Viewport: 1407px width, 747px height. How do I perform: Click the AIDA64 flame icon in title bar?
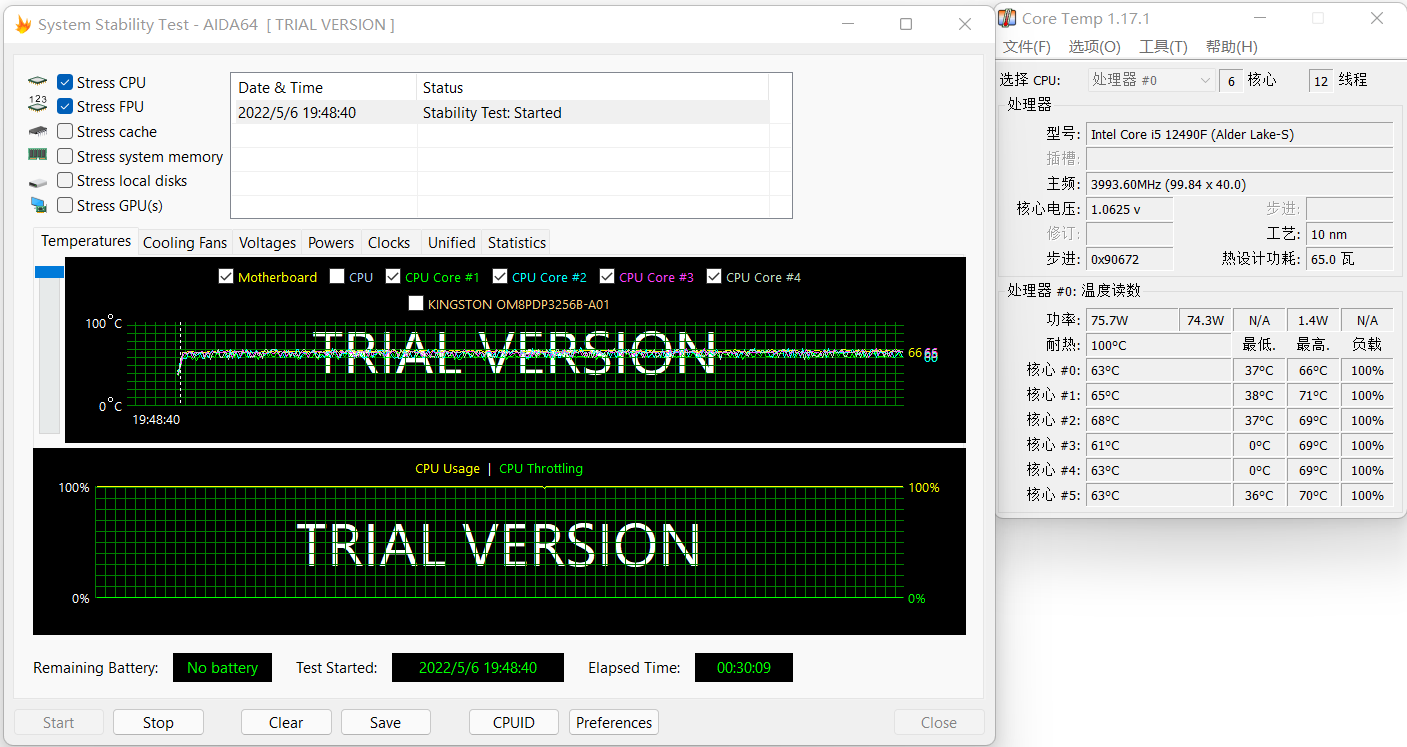(x=23, y=25)
